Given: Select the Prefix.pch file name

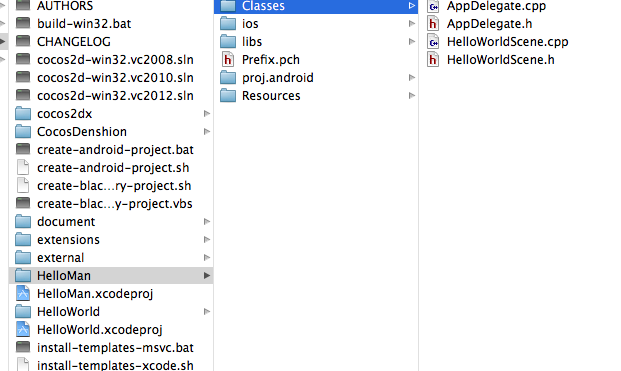Looking at the screenshot, I should (x=271, y=60).
